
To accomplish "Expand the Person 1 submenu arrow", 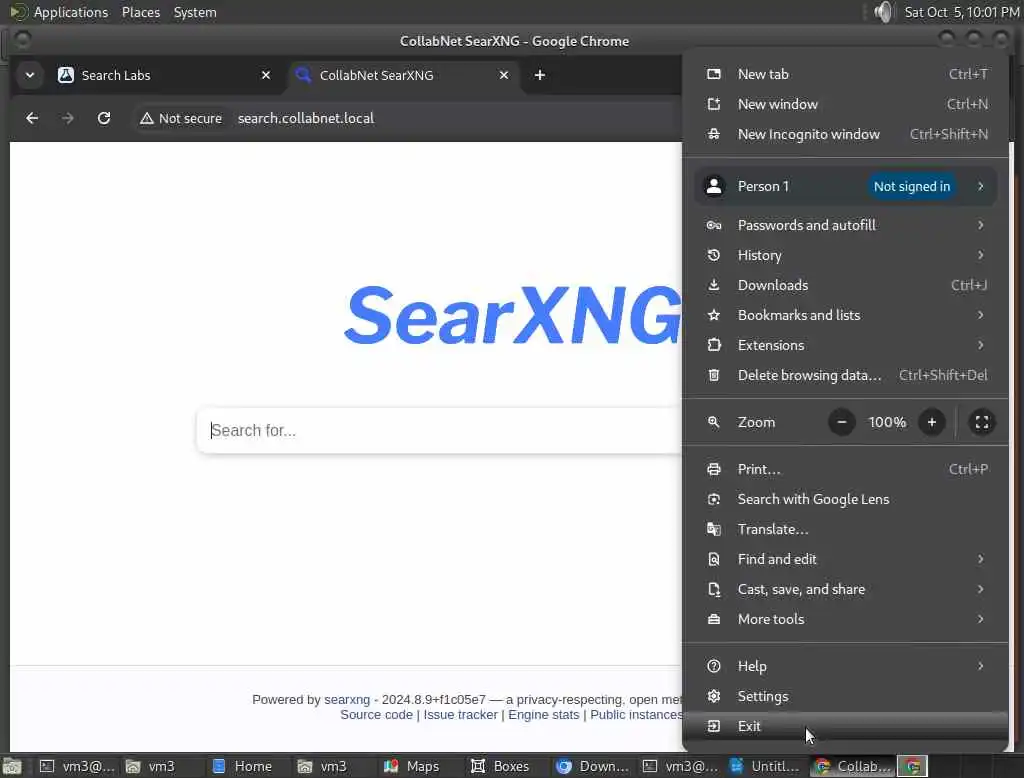I will point(980,186).
